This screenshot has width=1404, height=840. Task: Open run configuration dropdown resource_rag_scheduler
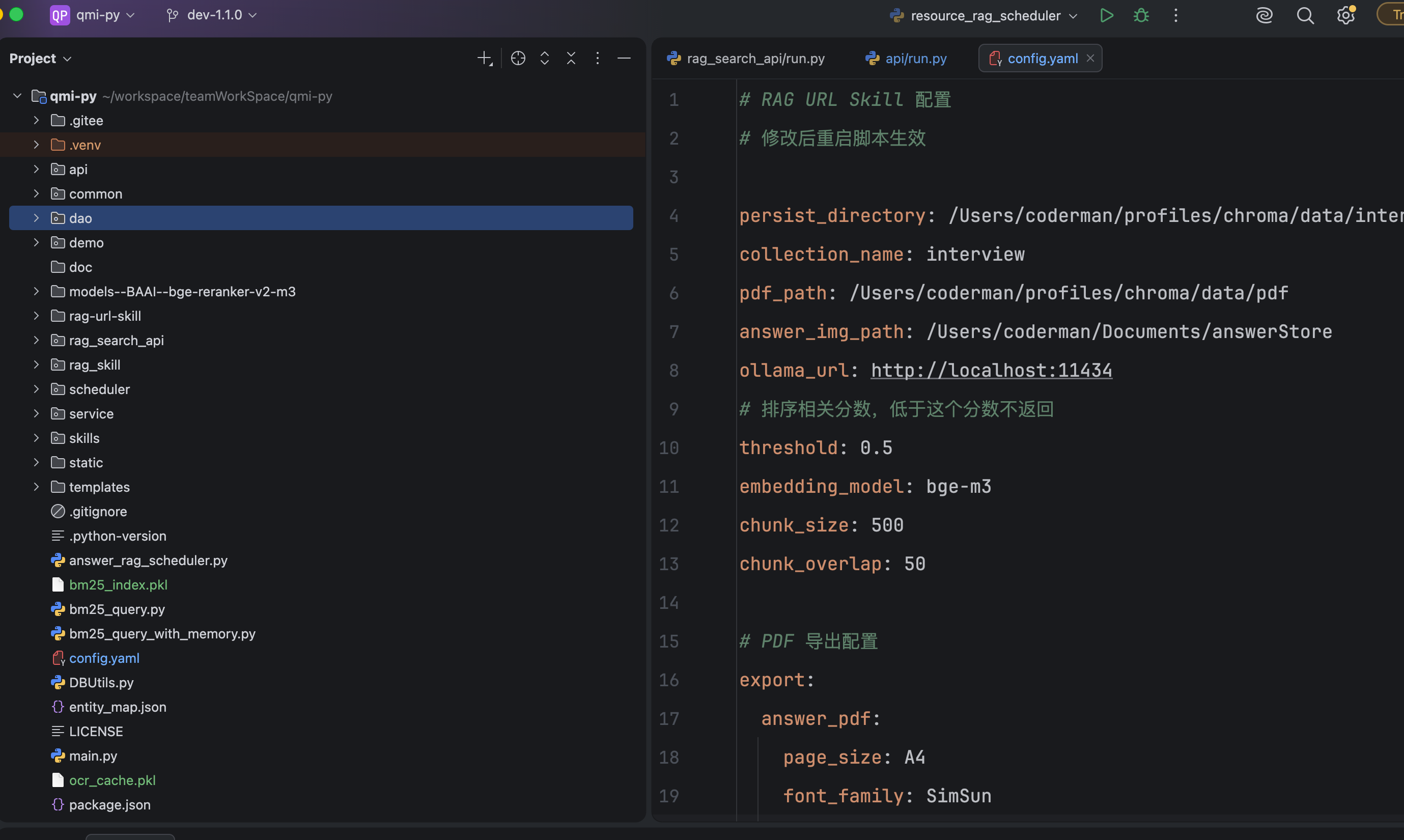click(984, 15)
